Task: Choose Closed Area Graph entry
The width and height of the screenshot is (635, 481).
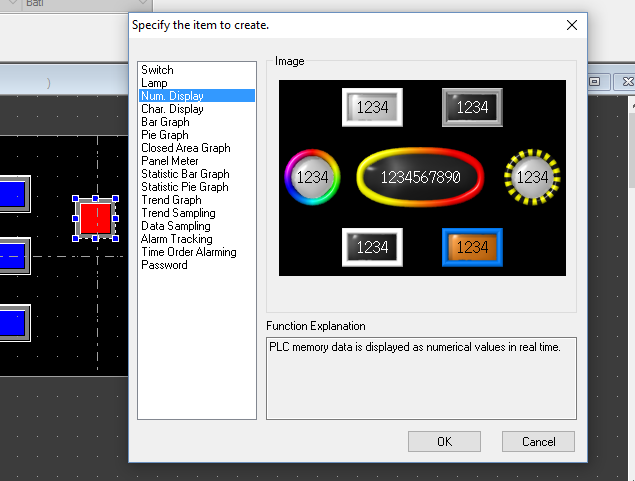Action: coord(185,148)
